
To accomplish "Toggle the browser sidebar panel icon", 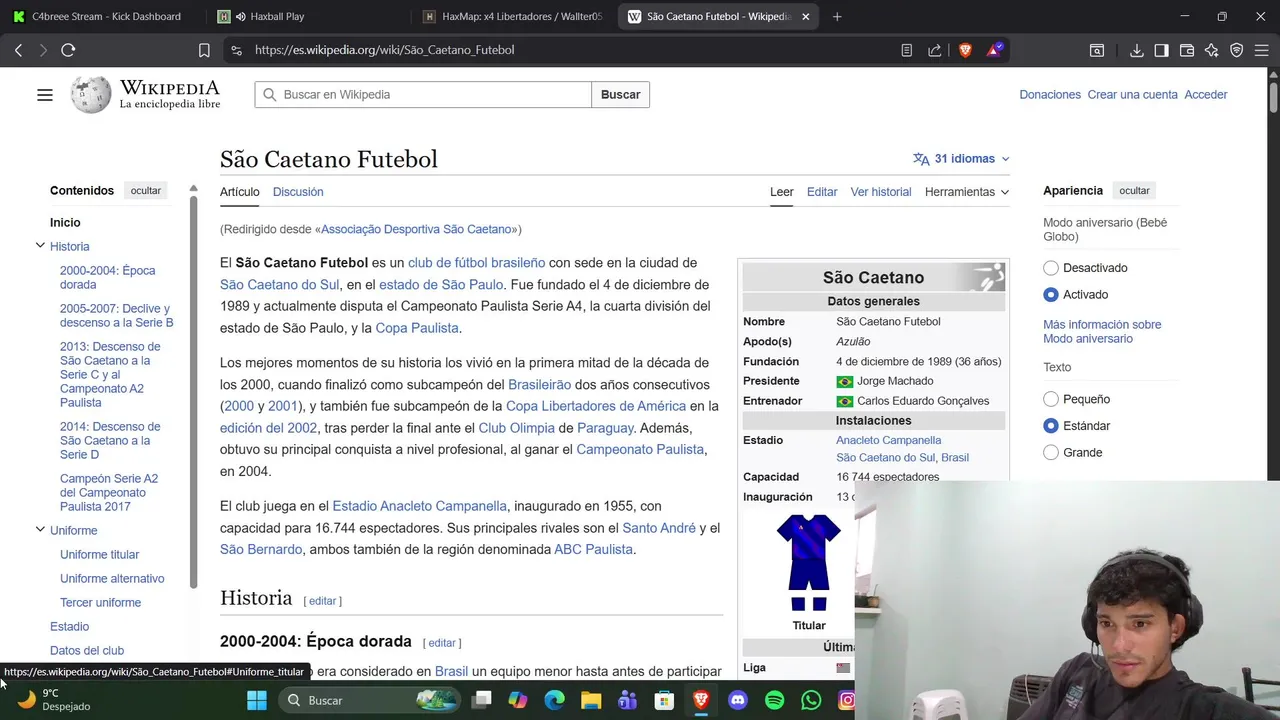I will [x=1161, y=50].
